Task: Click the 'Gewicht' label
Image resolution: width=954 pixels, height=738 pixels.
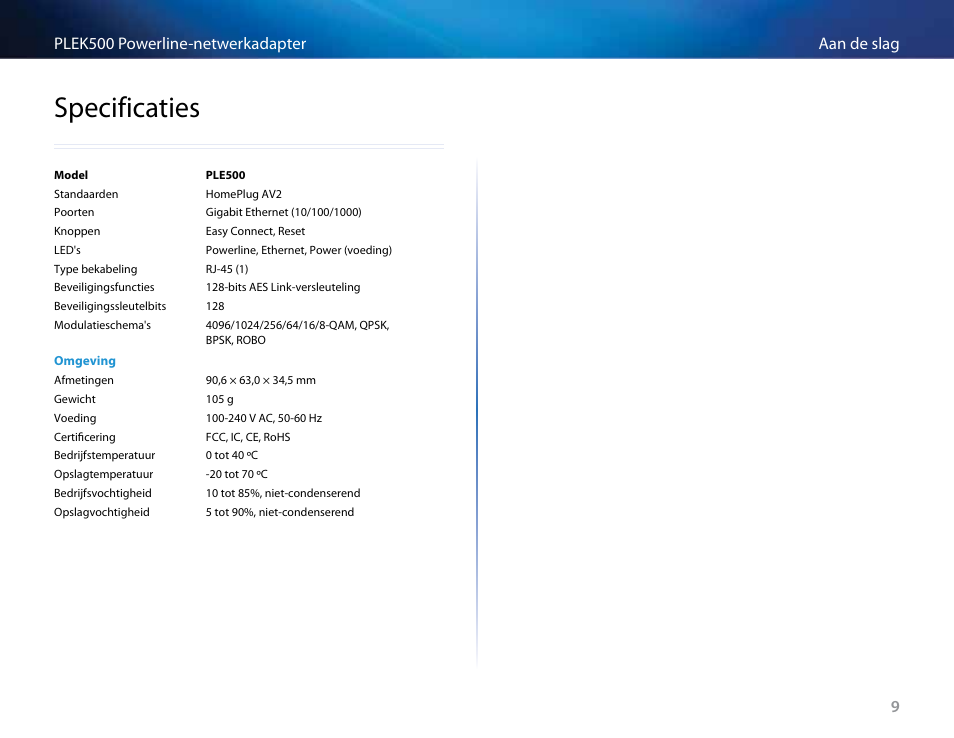Action: coord(75,399)
